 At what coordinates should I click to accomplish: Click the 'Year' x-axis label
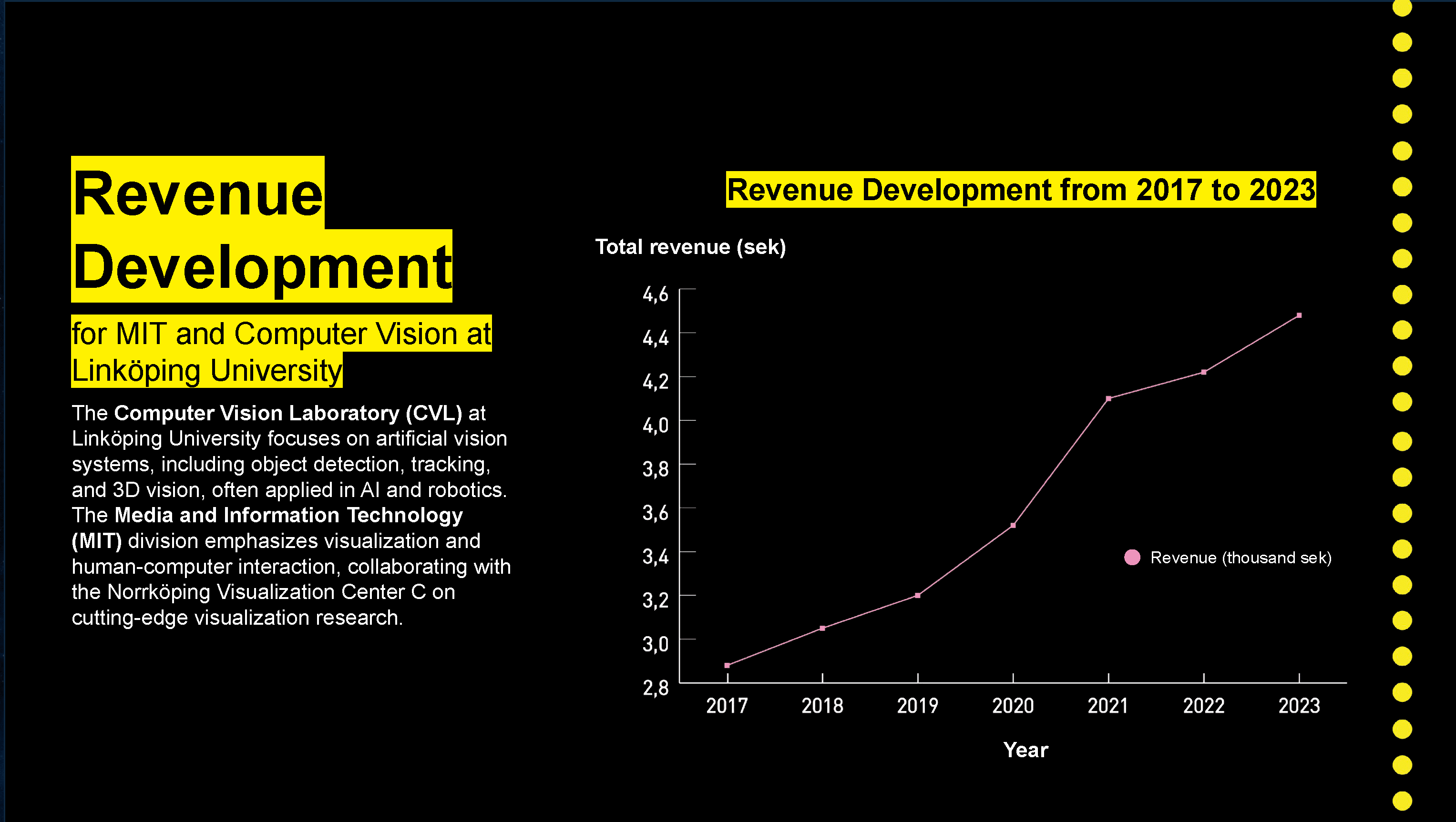[1026, 750]
